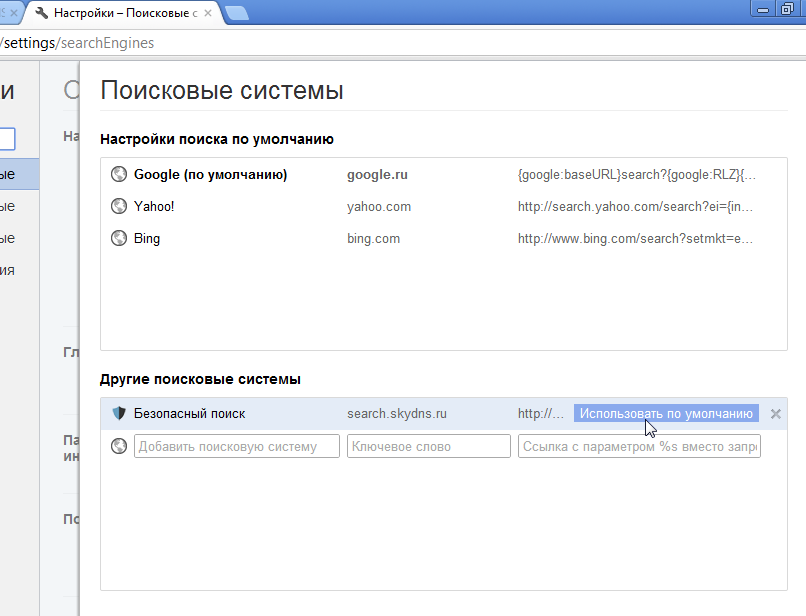Focus the Ссылка с параметром %s field
The image size is (806, 616).
tap(639, 446)
